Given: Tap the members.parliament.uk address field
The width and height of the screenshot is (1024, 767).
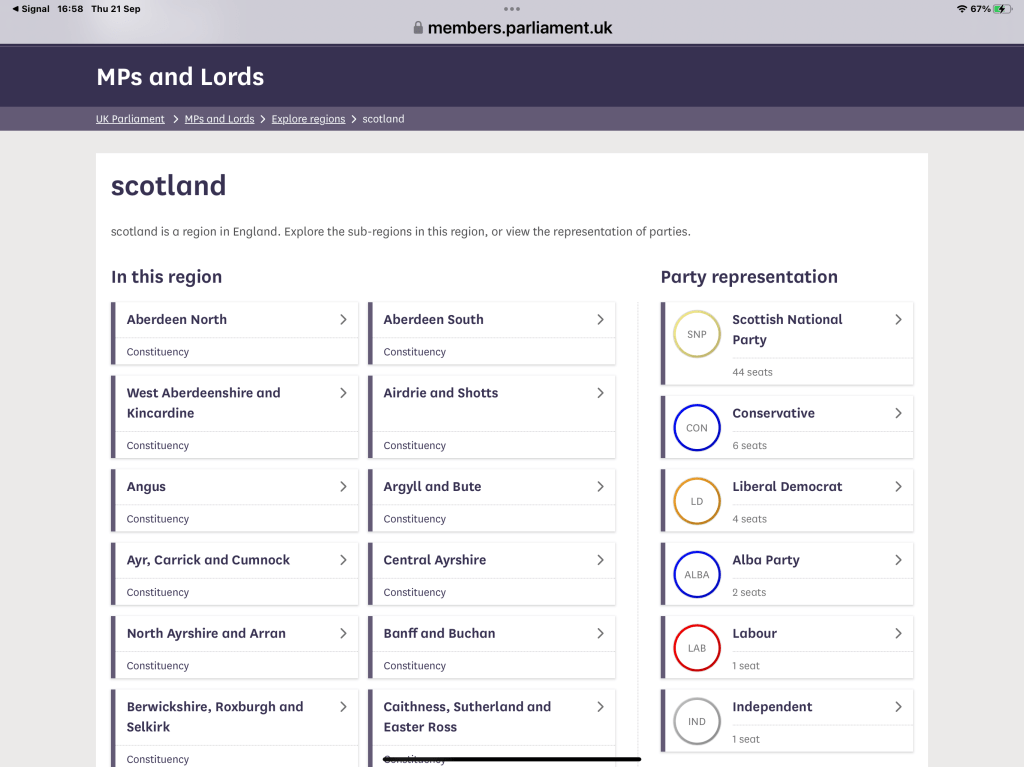Looking at the screenshot, I should [x=519, y=28].
